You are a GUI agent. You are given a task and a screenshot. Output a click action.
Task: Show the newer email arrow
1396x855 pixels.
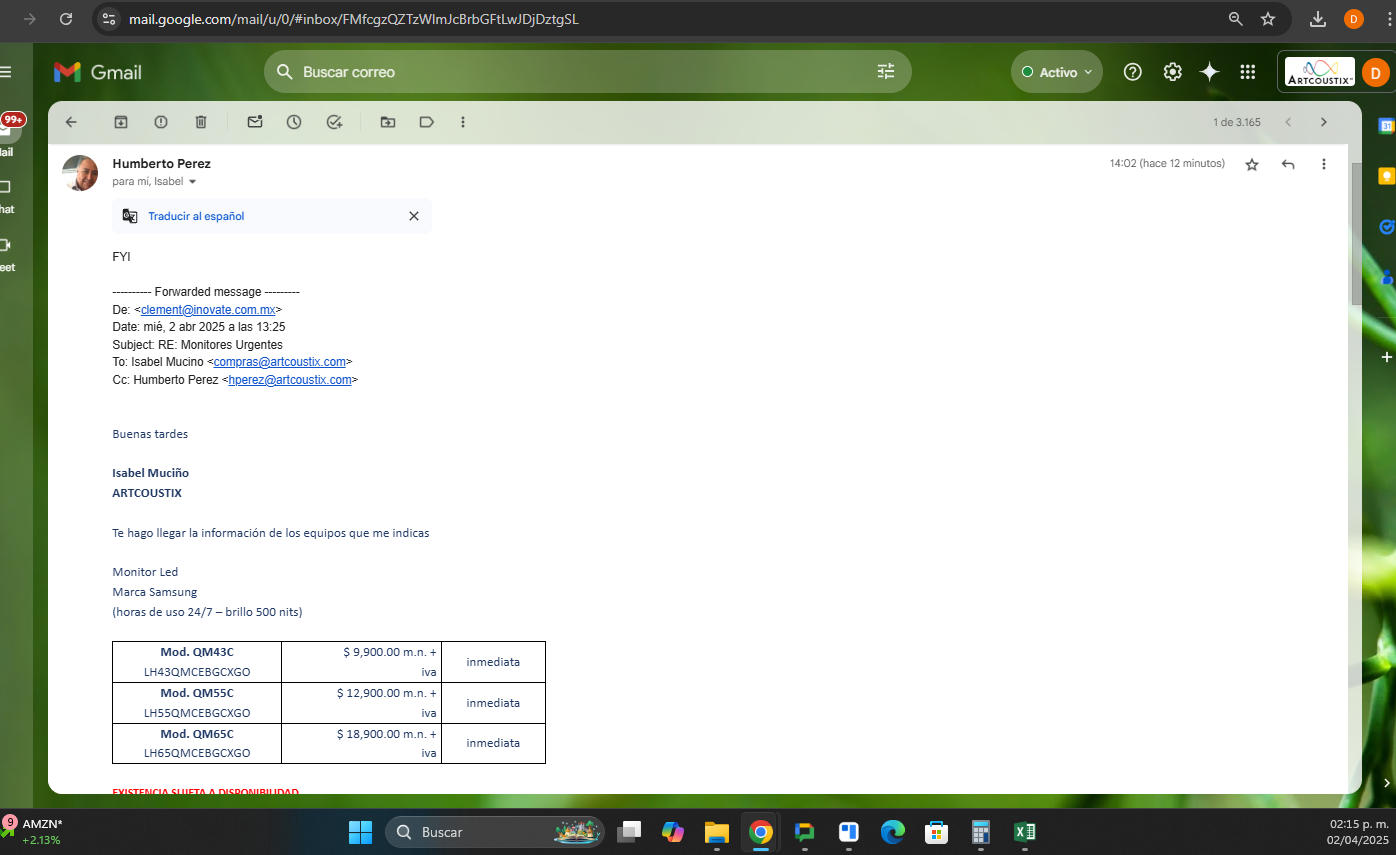[x=1288, y=122]
